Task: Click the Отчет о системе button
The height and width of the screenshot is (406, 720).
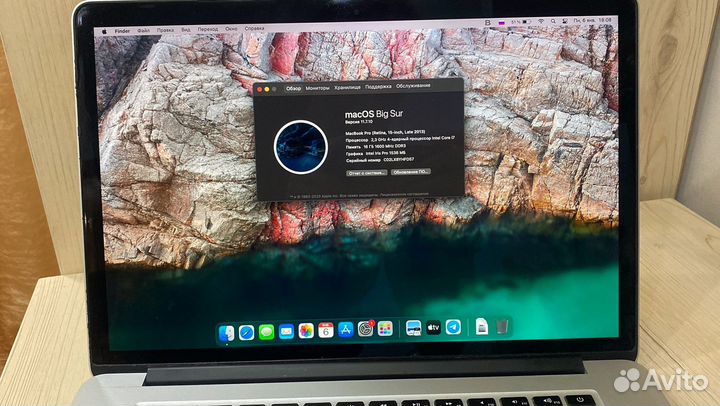Action: pos(366,173)
